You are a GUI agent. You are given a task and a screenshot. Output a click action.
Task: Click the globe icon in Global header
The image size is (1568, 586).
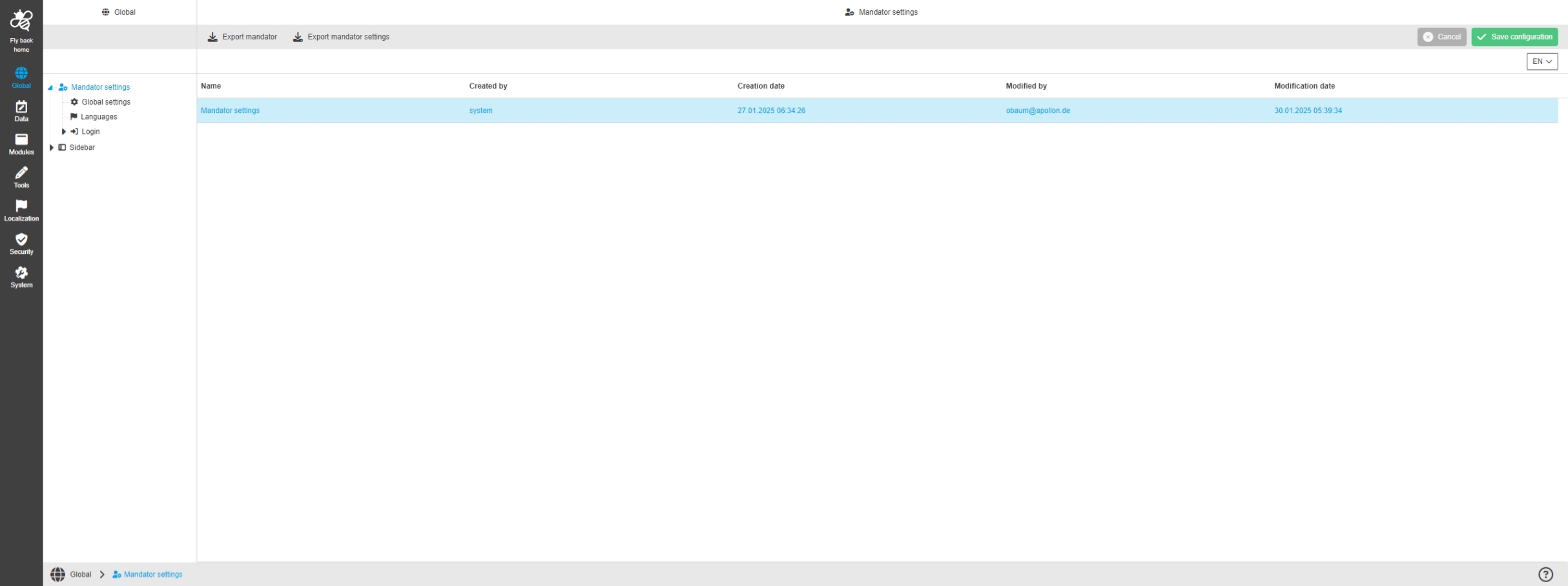click(x=106, y=12)
